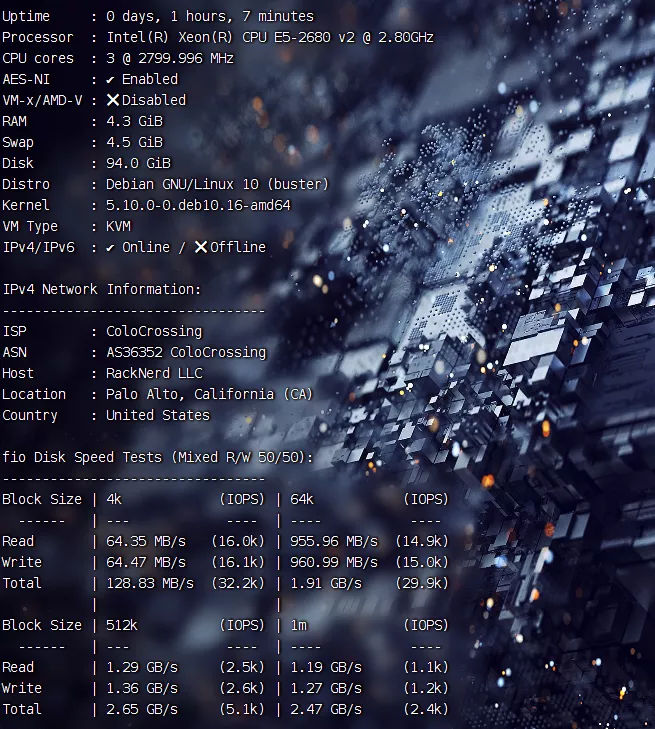Viewport: 655px width, 729px height.
Task: Click the Host value 'RackNerd LLC'
Action: (154, 373)
